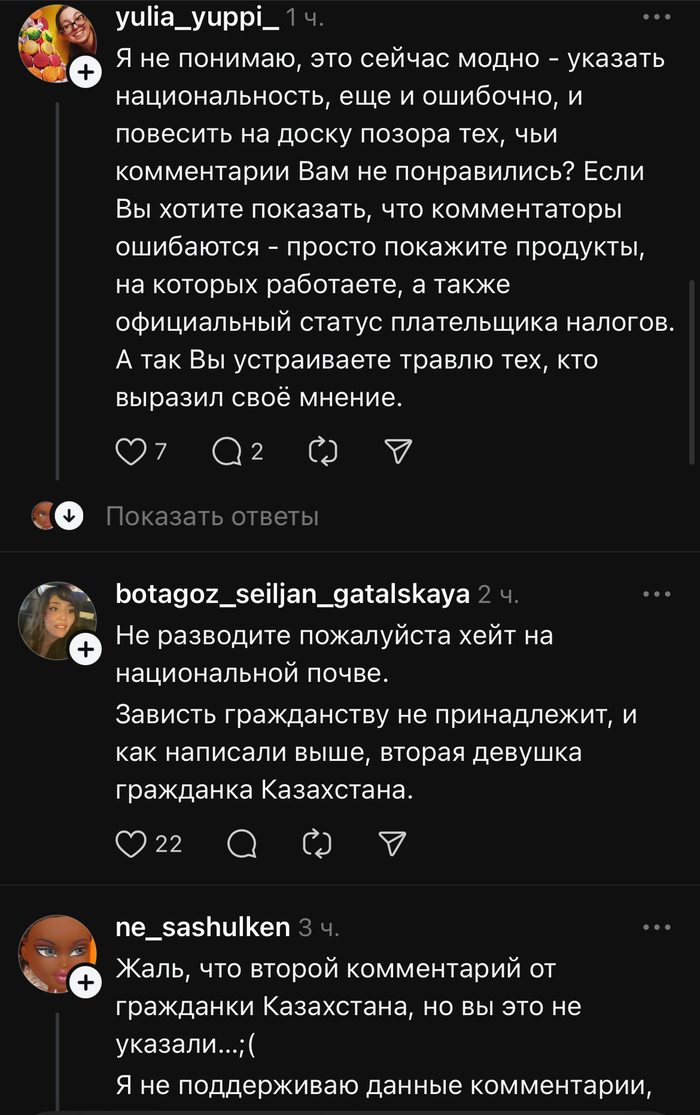Like yulia_yuppi_'s comment with heart icon
Viewport: 700px width, 1115px height.
click(132, 452)
